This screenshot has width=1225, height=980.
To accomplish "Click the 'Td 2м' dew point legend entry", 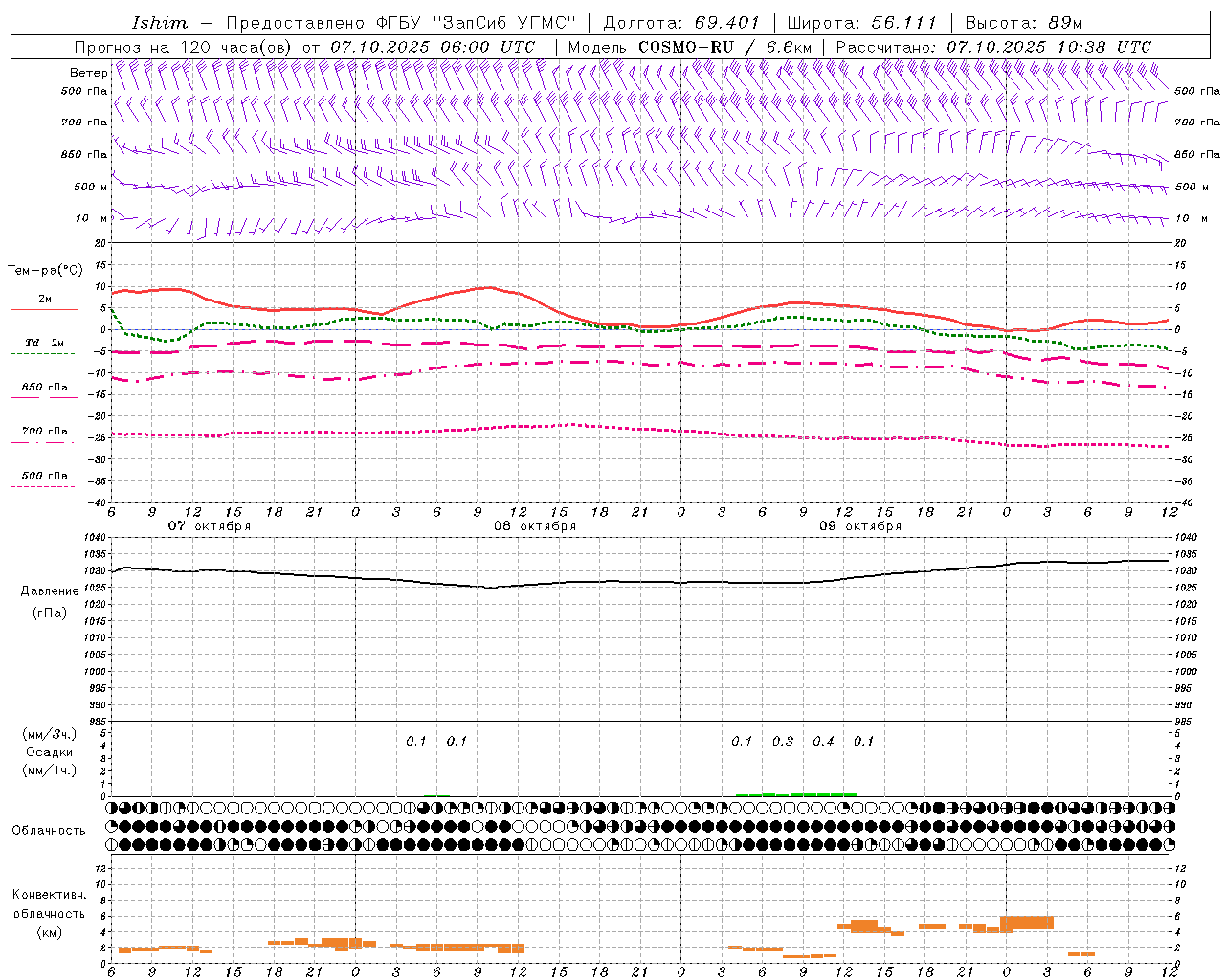I will click(x=45, y=343).
